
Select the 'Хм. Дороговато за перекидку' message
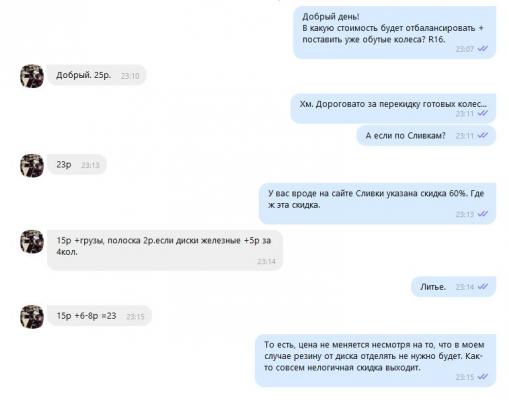(x=393, y=108)
